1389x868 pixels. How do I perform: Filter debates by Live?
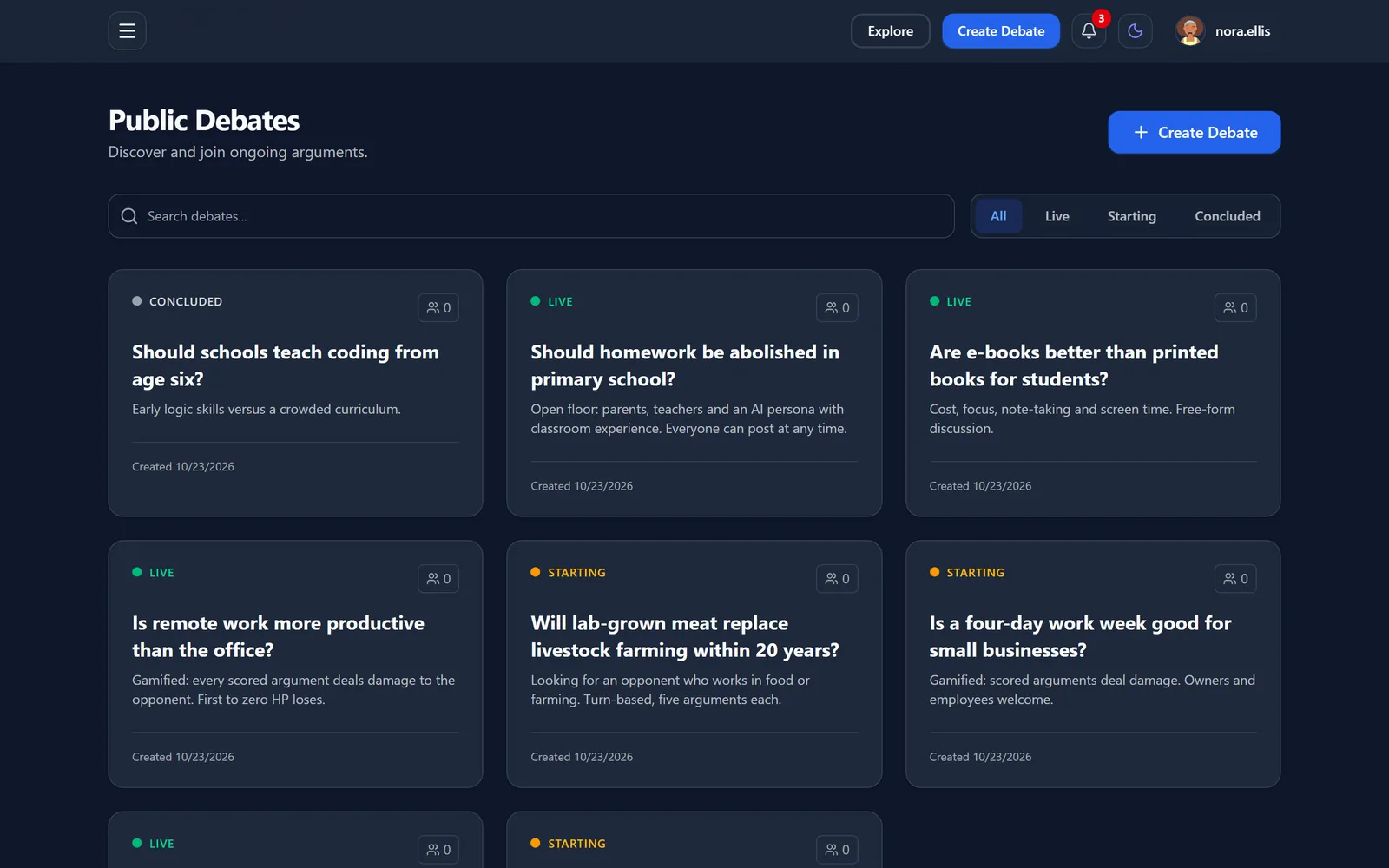coord(1057,216)
